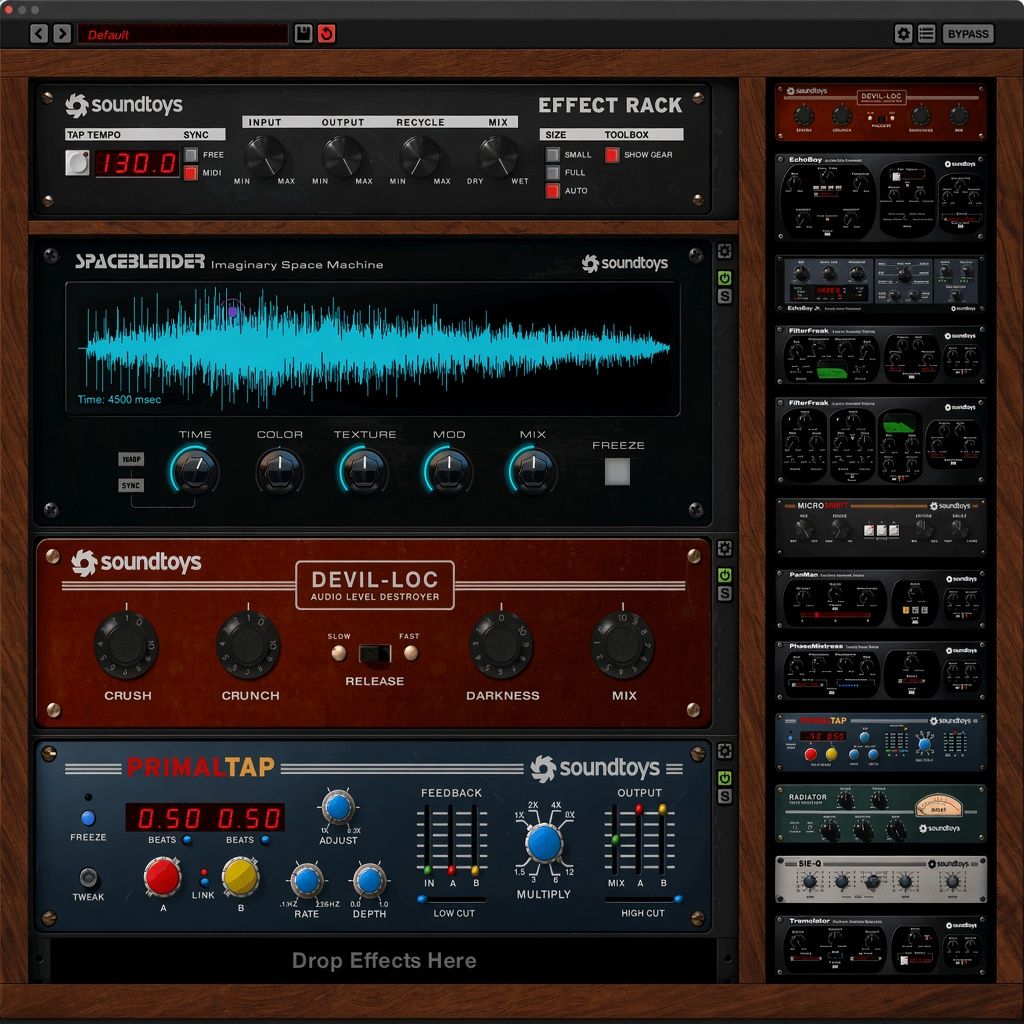The width and height of the screenshot is (1024, 1024).
Task: Click the Devil-Loc DARKNESS knob
Action: [x=502, y=645]
